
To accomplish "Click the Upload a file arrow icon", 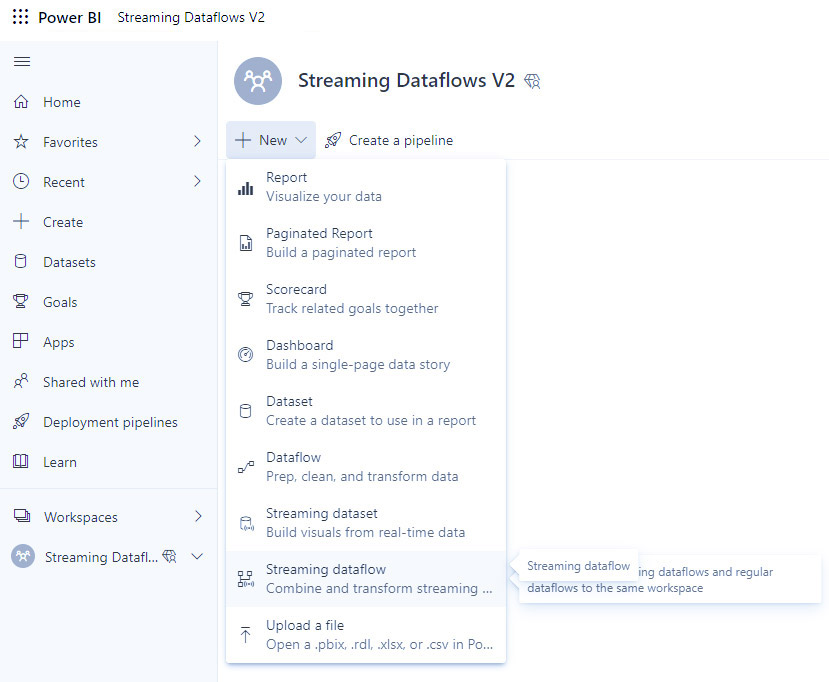I will [x=245, y=635].
